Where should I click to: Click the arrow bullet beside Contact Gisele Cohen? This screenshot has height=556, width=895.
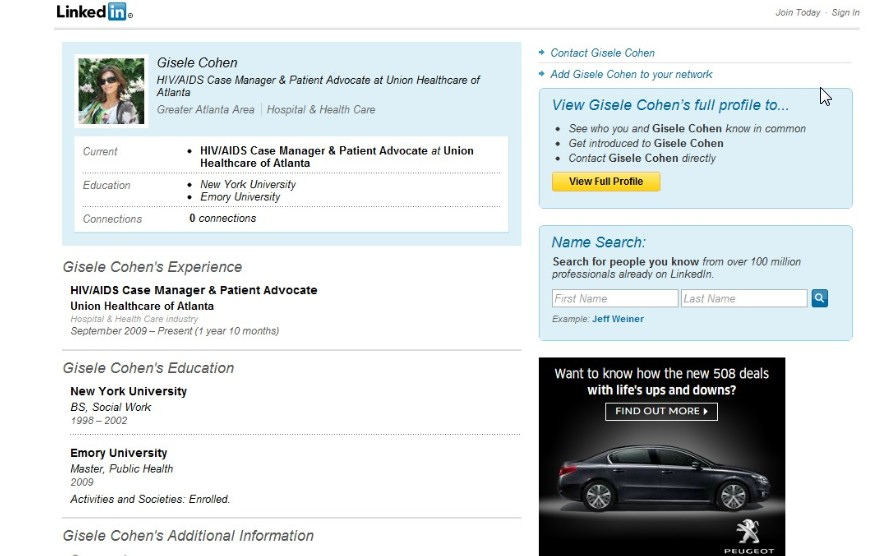(542, 53)
